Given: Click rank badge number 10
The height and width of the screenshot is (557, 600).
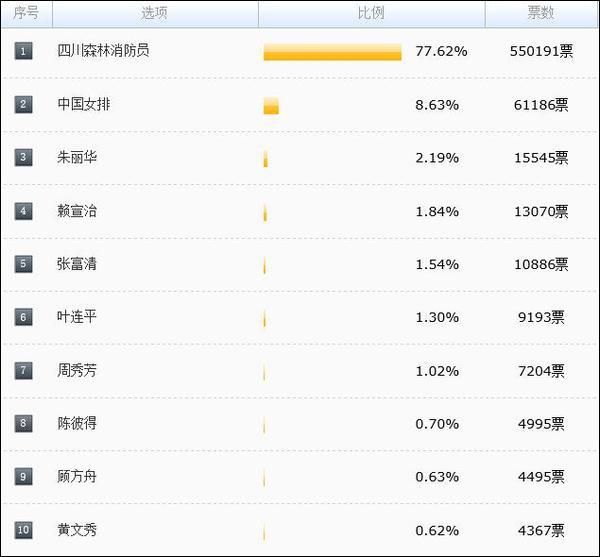Looking at the screenshot, I should click(x=23, y=530).
